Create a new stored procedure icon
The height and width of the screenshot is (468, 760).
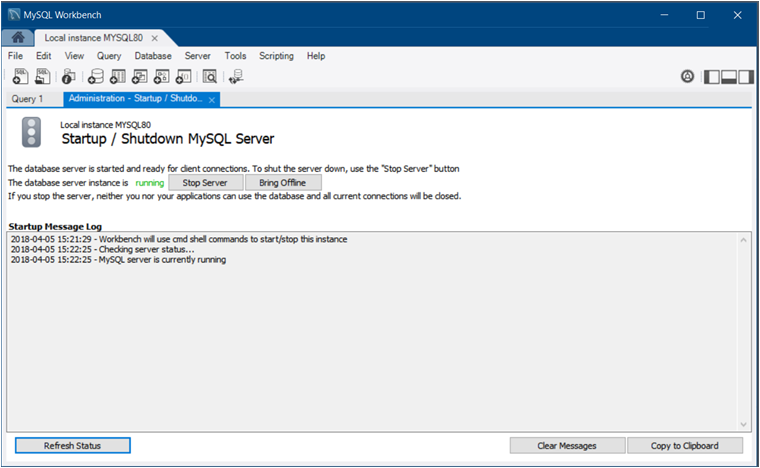[x=161, y=77]
